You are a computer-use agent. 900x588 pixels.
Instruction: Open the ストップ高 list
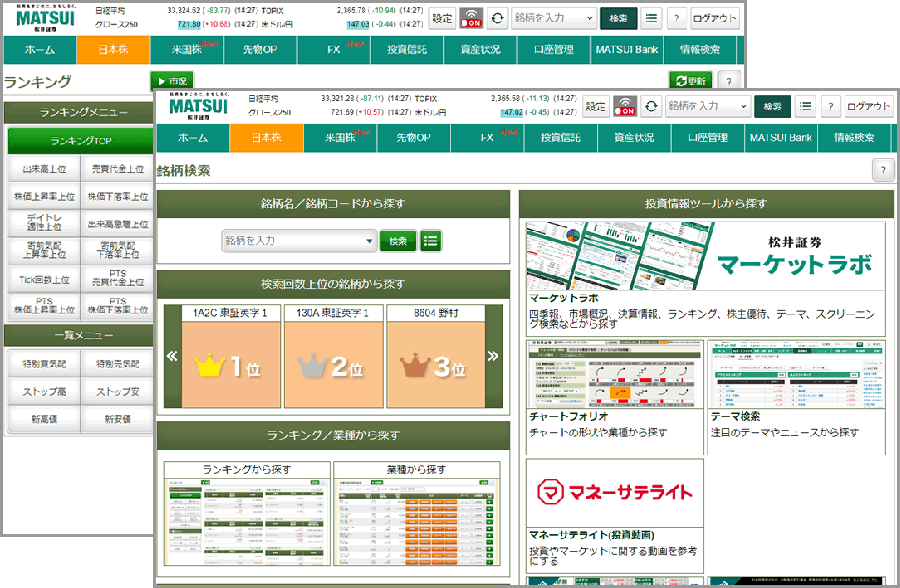(44, 392)
